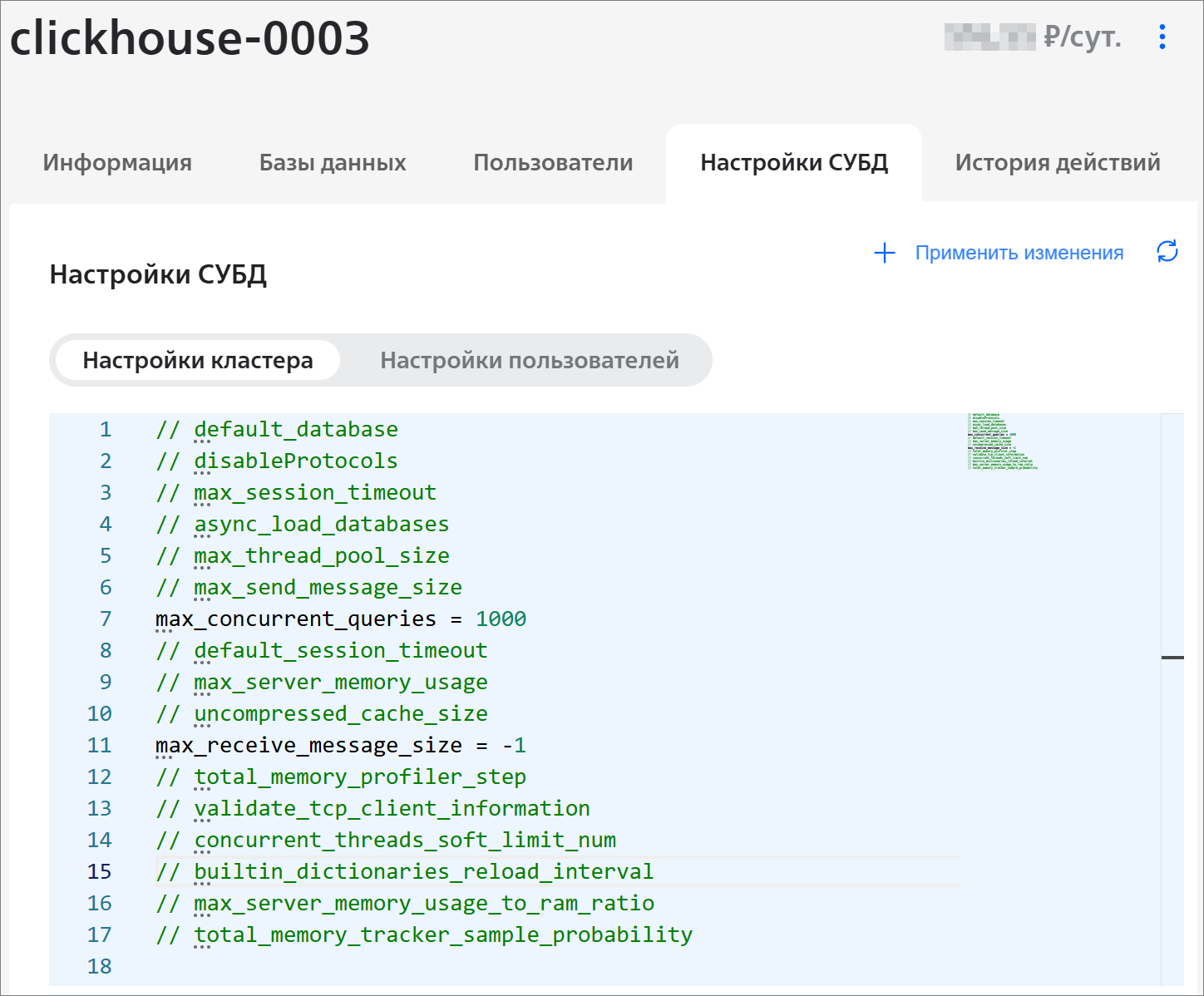Click the ₽/сут. price label
The width and height of the screenshot is (1204, 996).
[1083, 37]
